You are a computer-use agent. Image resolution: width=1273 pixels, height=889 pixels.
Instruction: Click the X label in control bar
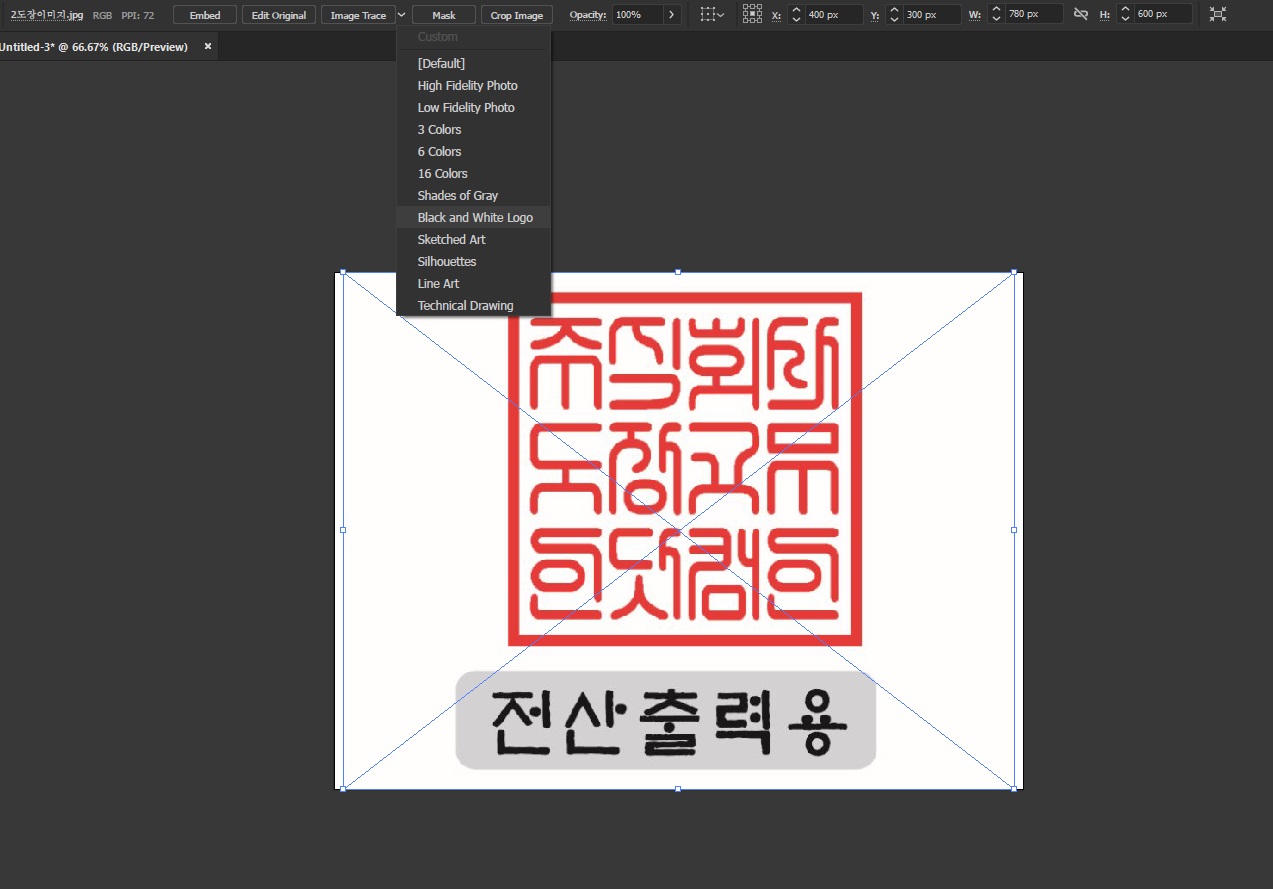(776, 15)
